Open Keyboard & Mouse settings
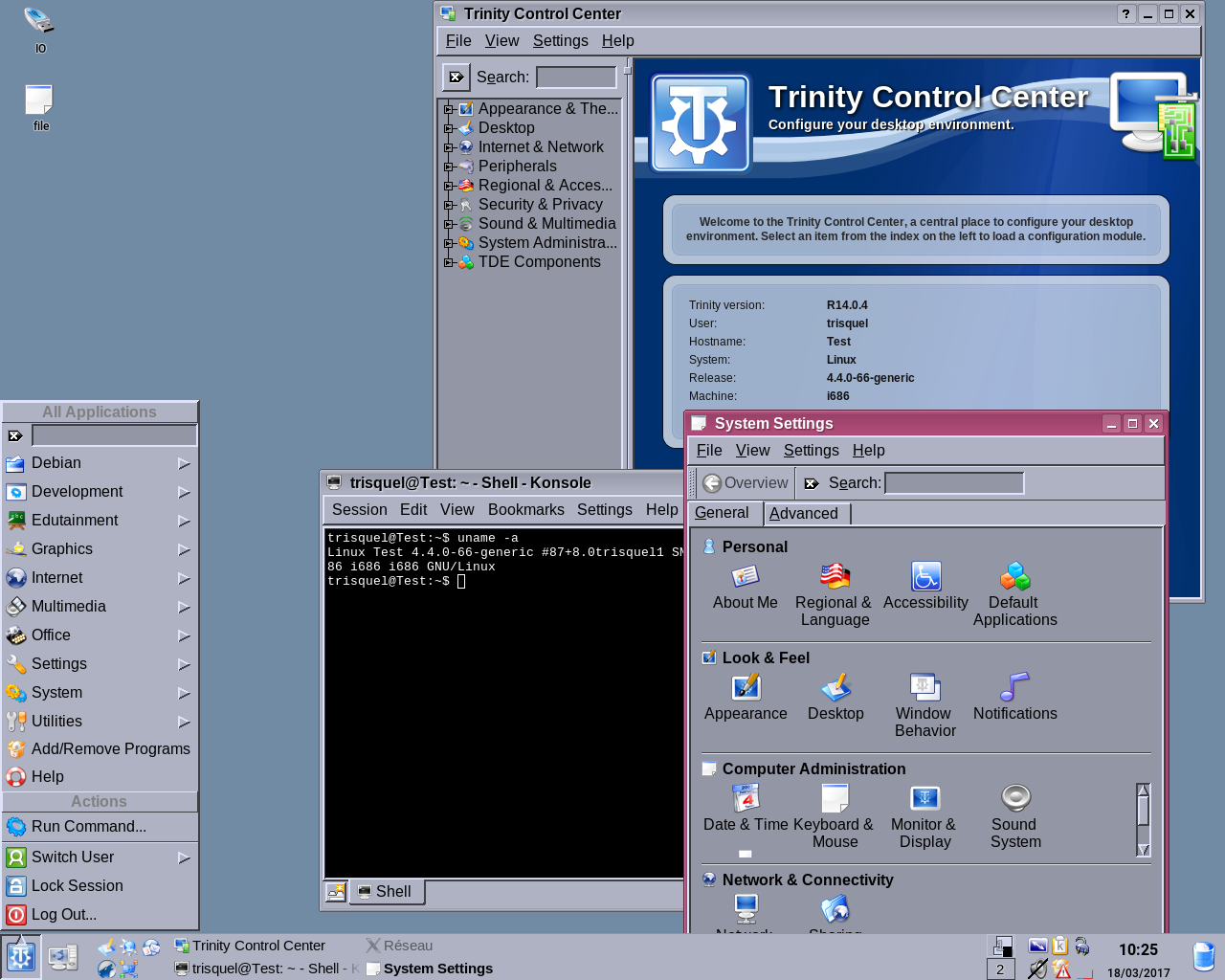Screen dimensions: 1225x980 pyautogui.click(x=835, y=817)
